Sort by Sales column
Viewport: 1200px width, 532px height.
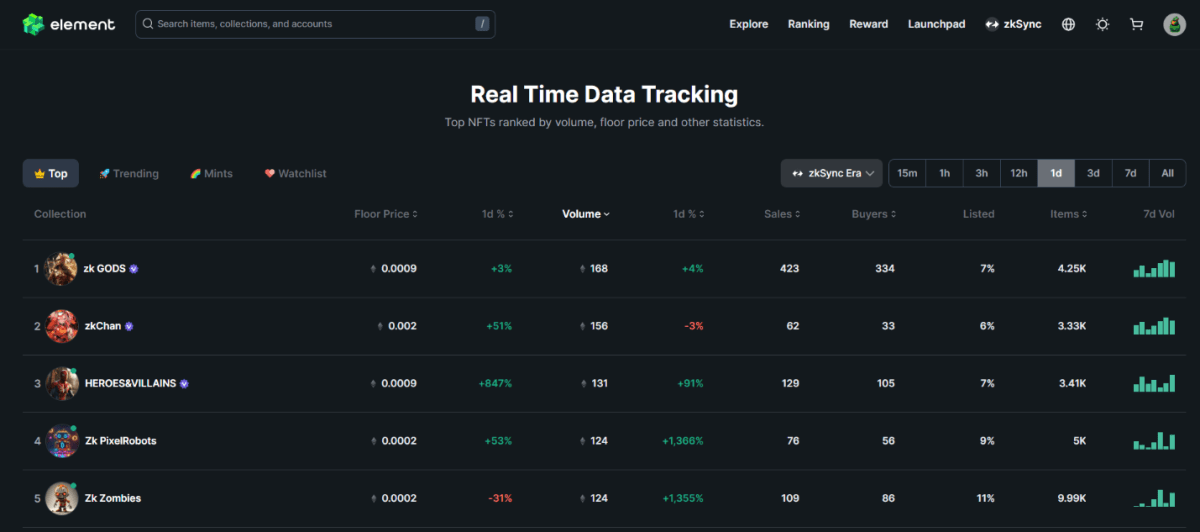(782, 214)
